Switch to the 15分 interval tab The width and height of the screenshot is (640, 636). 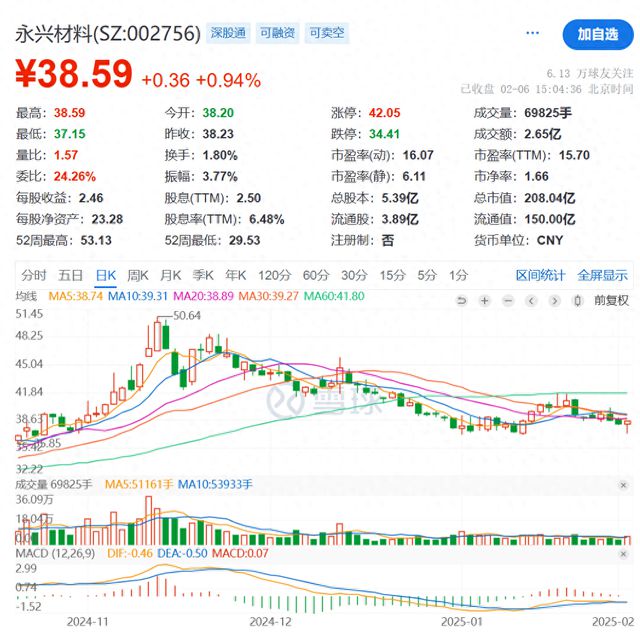[392, 276]
